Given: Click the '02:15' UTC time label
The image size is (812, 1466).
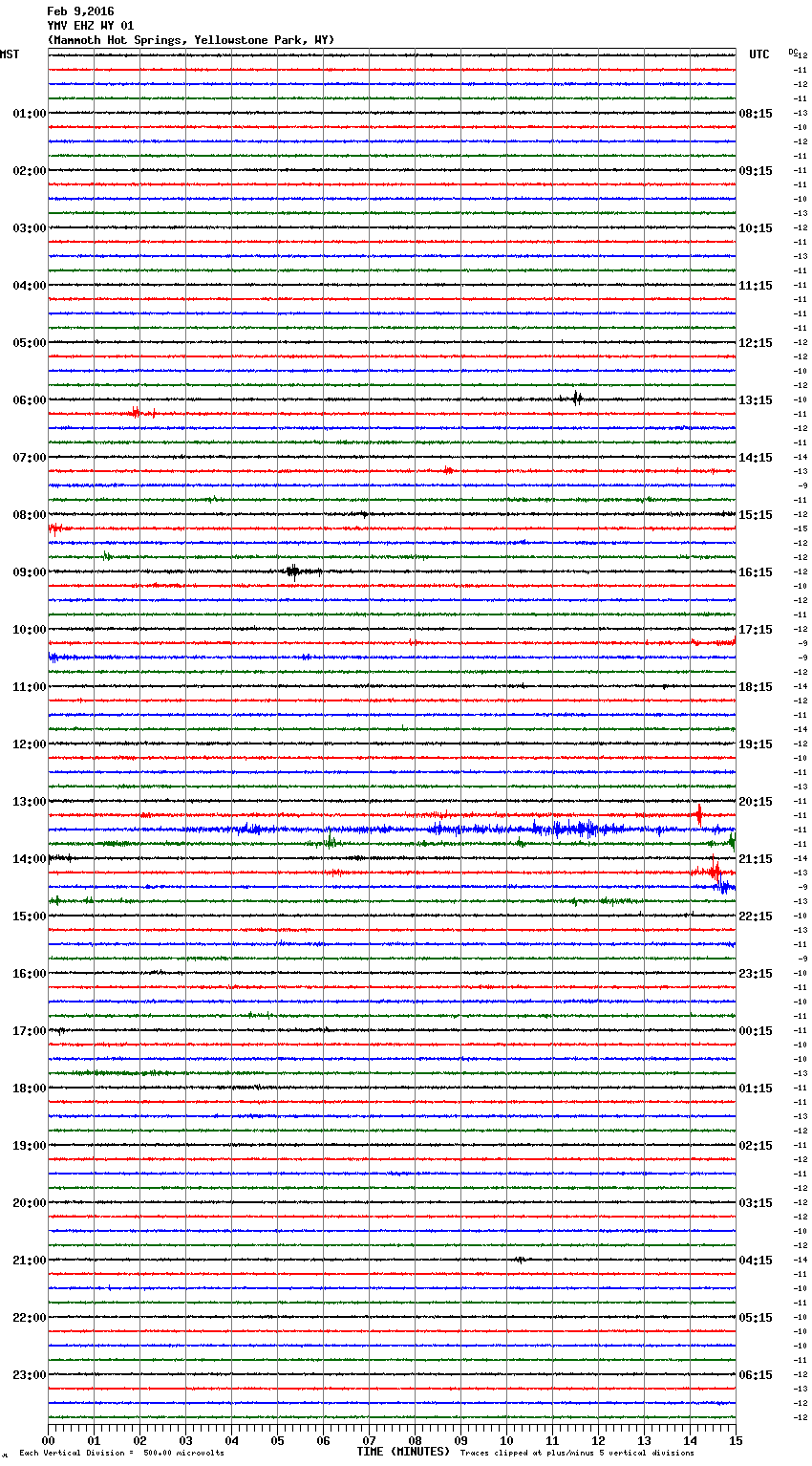Looking at the screenshot, I should [x=756, y=1146].
